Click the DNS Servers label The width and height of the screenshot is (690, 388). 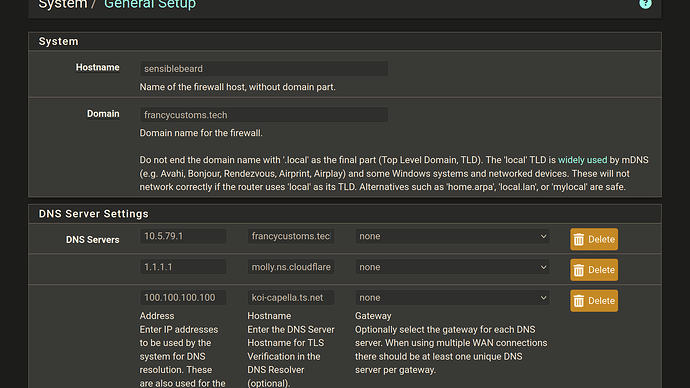pos(92,240)
